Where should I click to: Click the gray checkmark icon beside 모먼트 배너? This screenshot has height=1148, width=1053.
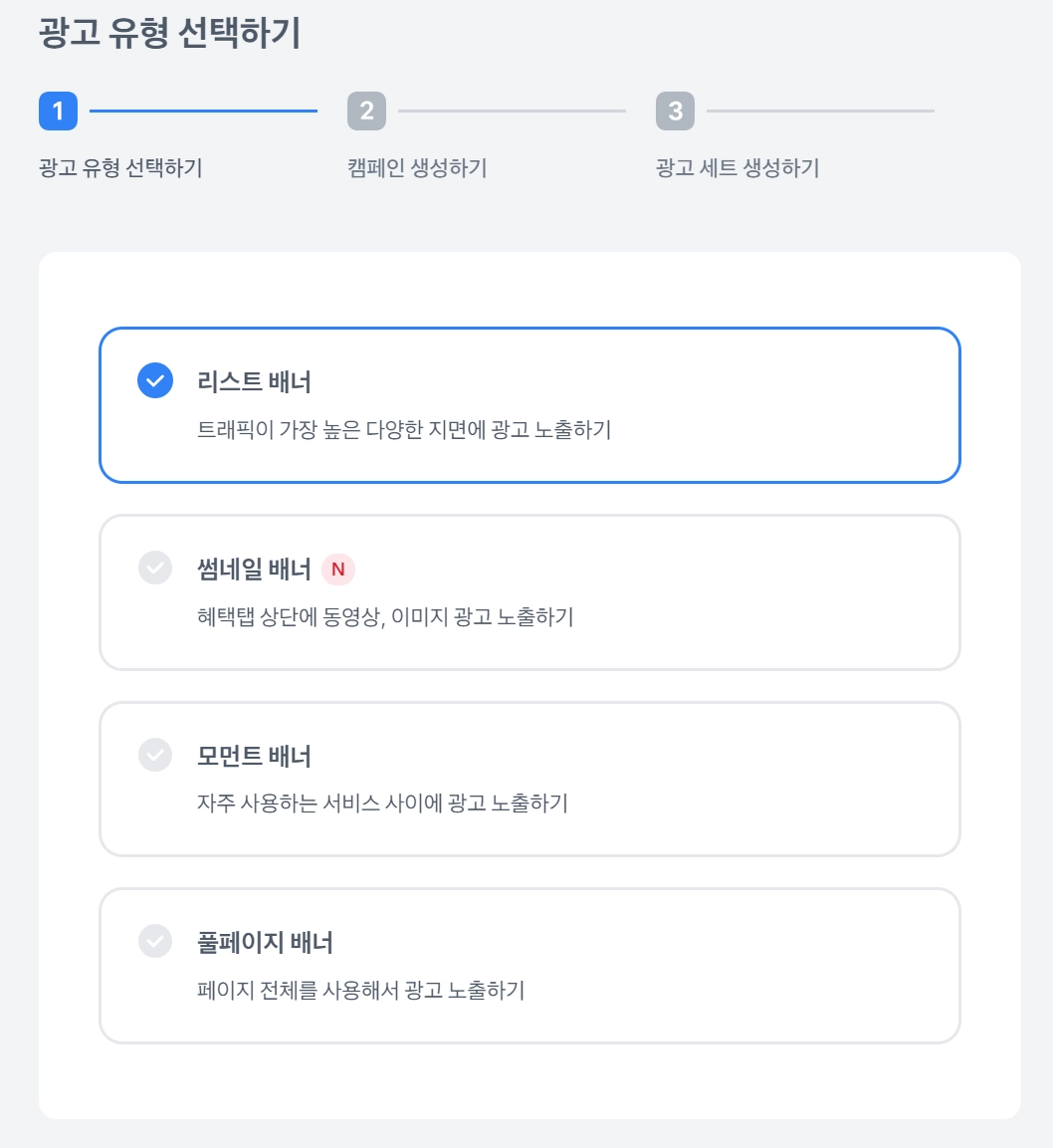coord(155,755)
